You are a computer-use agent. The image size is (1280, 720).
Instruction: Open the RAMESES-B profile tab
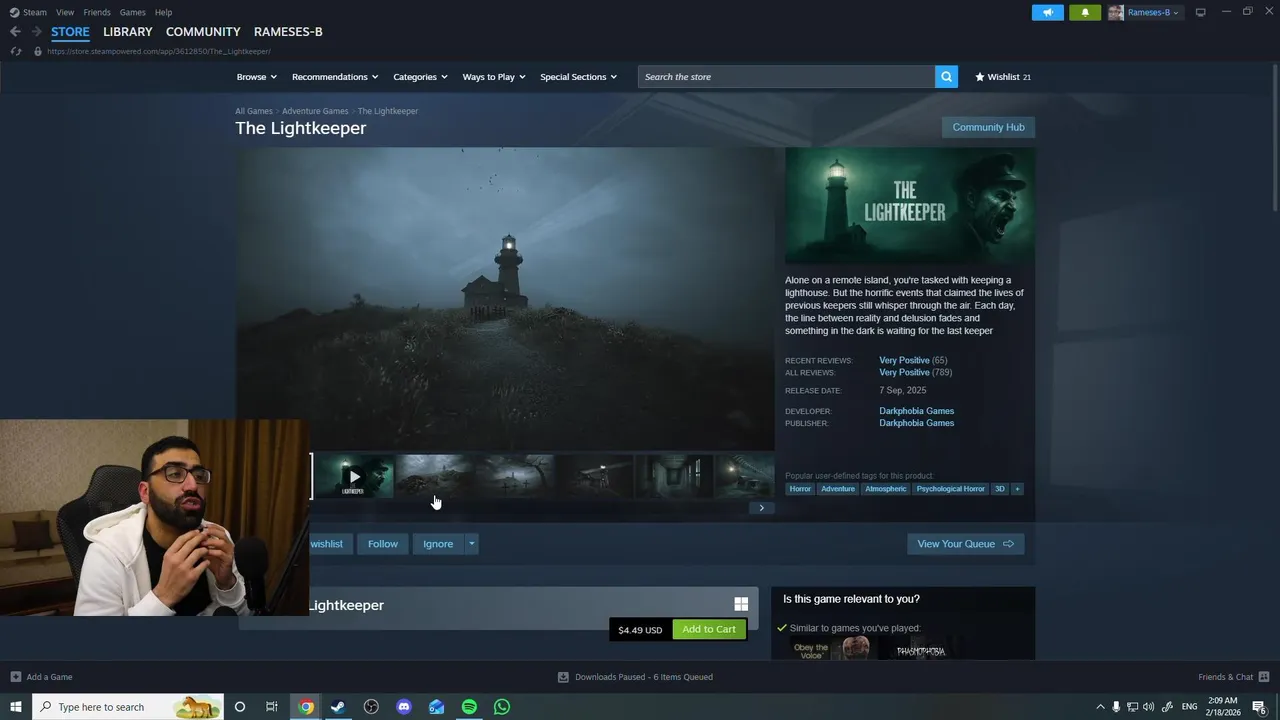click(x=288, y=32)
